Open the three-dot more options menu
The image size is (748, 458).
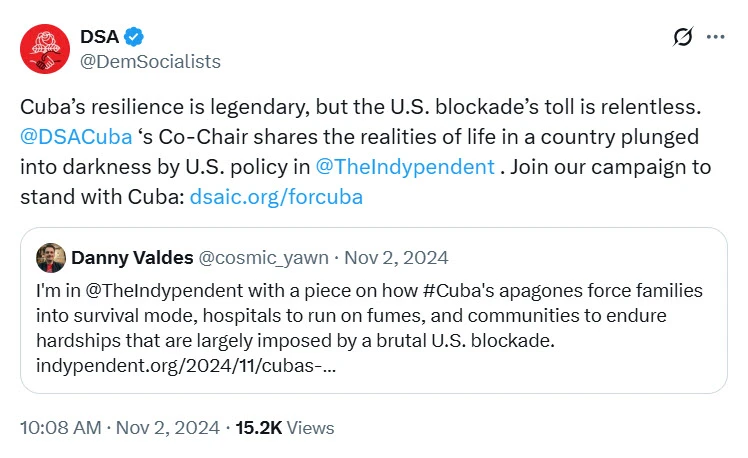(x=715, y=37)
